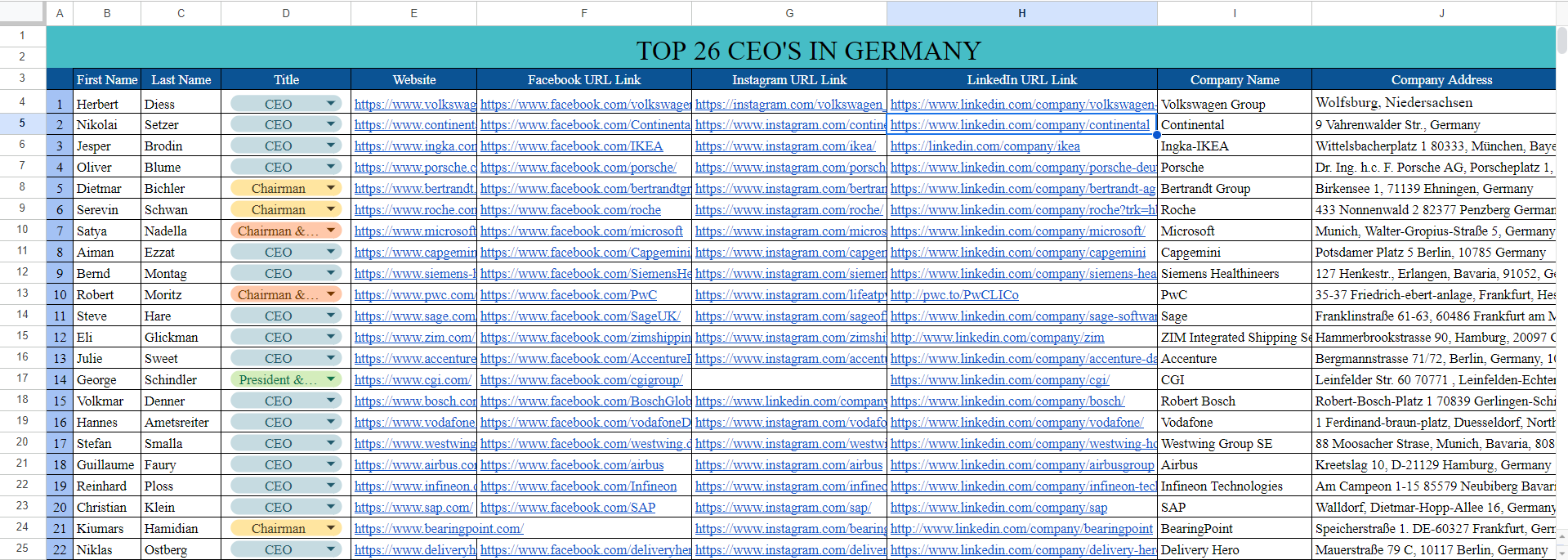1568x560 pixels.
Task: Select the TOP 26 CEO'S IN GERMANY title
Action: pyautogui.click(x=808, y=51)
